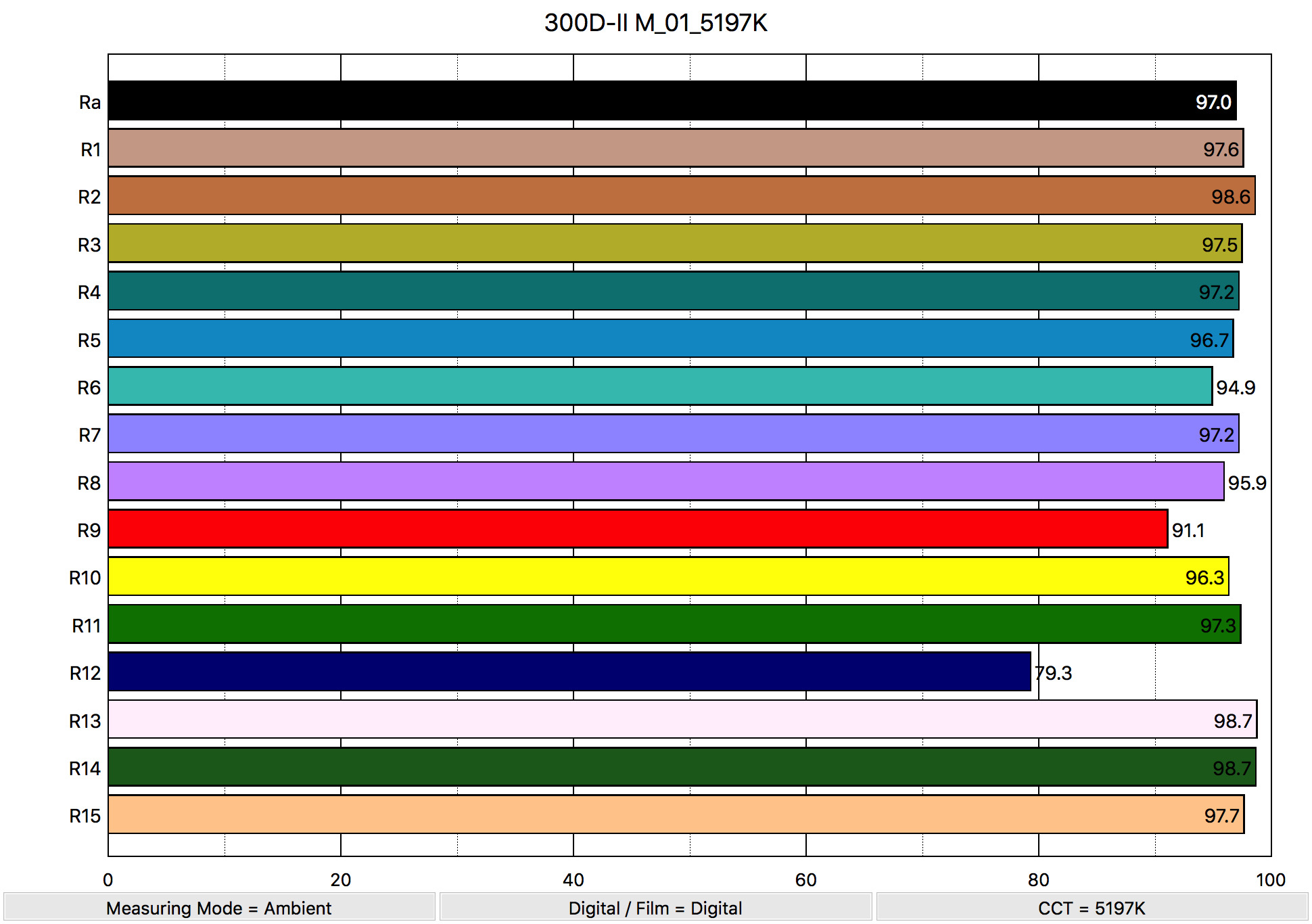Select the pale pink R13 bar
This screenshot has width=1312, height=924.
pyautogui.click(x=682, y=720)
